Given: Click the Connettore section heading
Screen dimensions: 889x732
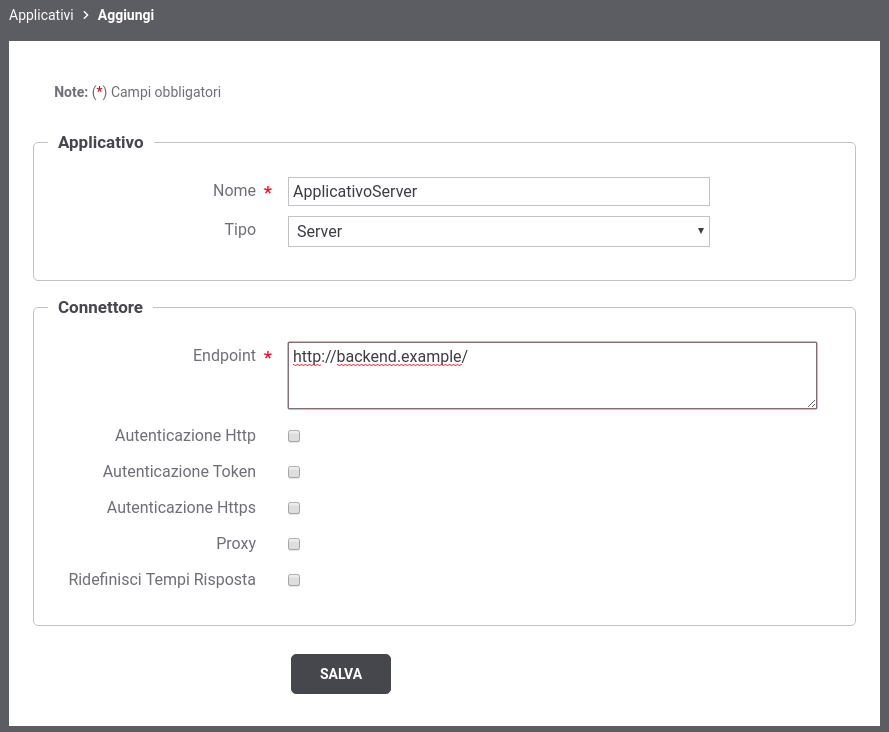Looking at the screenshot, I should (100, 307).
